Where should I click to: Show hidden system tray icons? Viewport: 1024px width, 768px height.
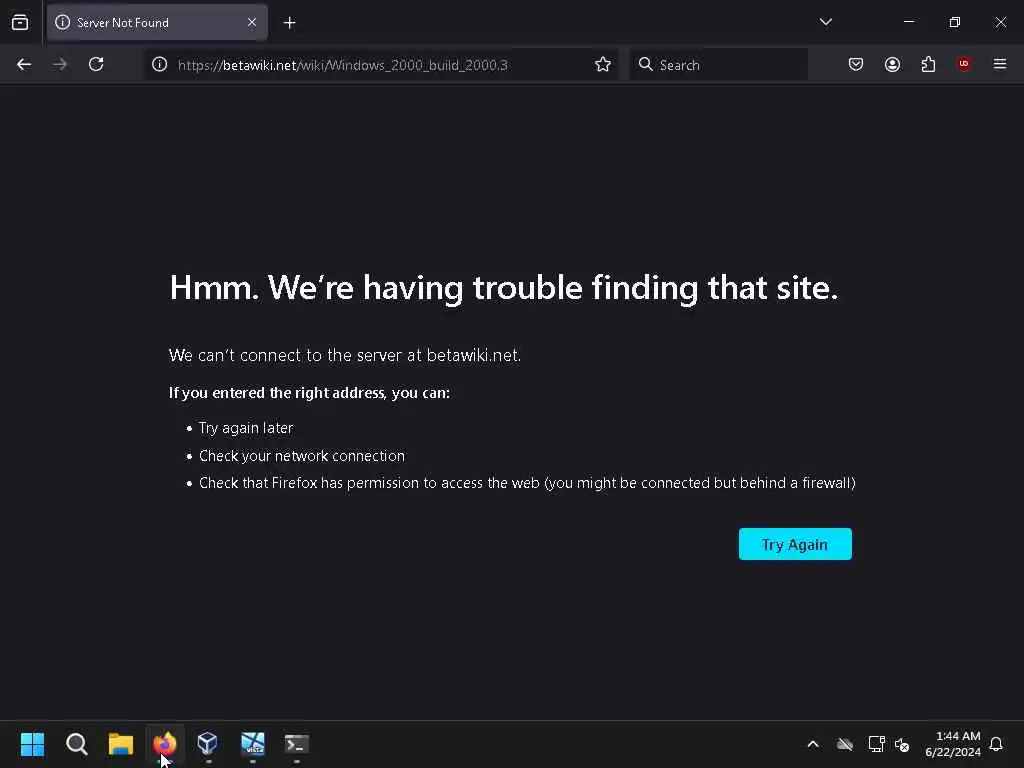813,744
